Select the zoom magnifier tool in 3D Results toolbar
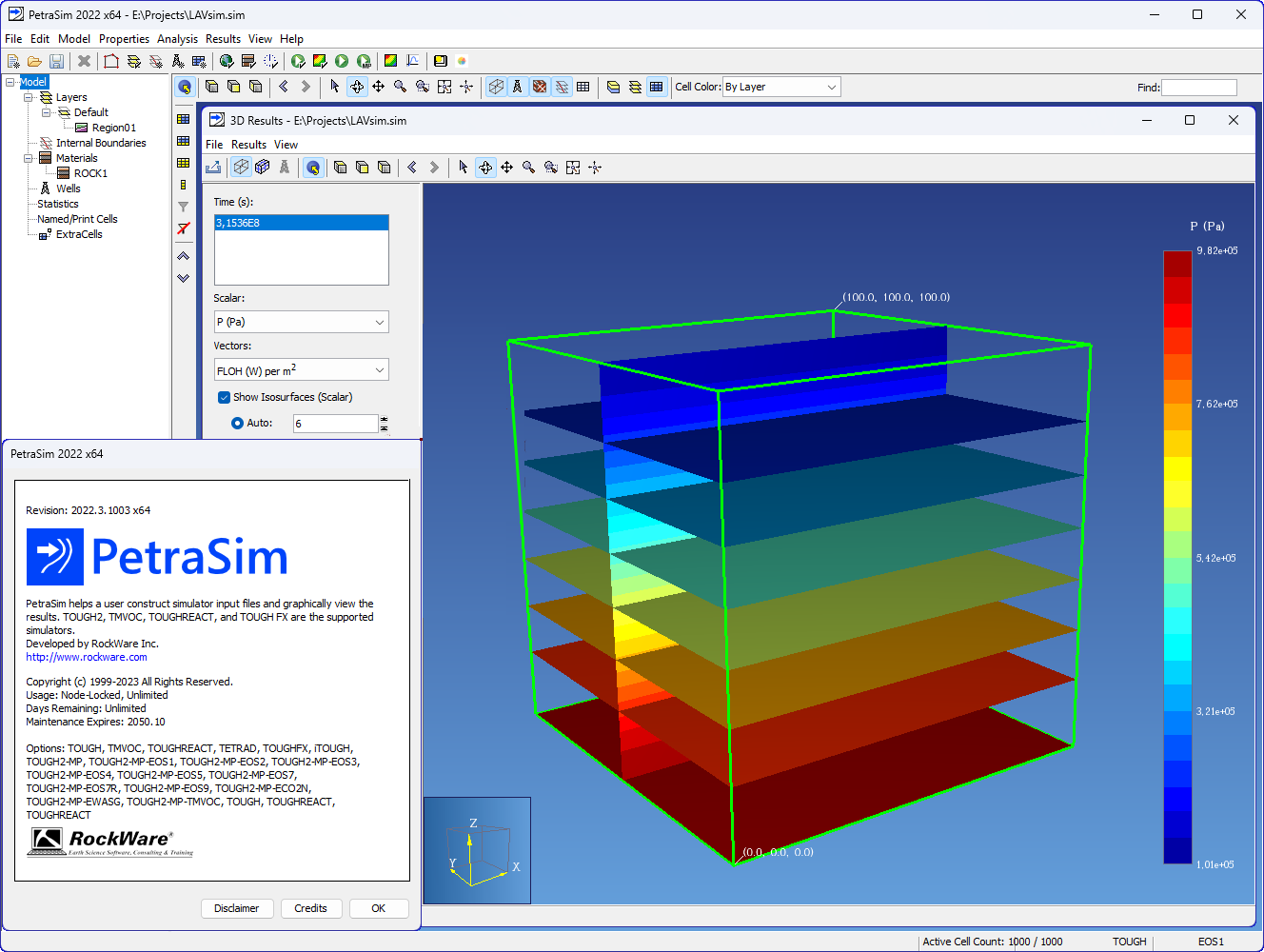Viewport: 1264px width, 952px height. 528,168
